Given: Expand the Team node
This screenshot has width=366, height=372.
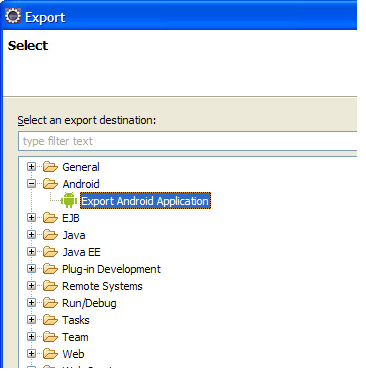Looking at the screenshot, I should point(31,337).
